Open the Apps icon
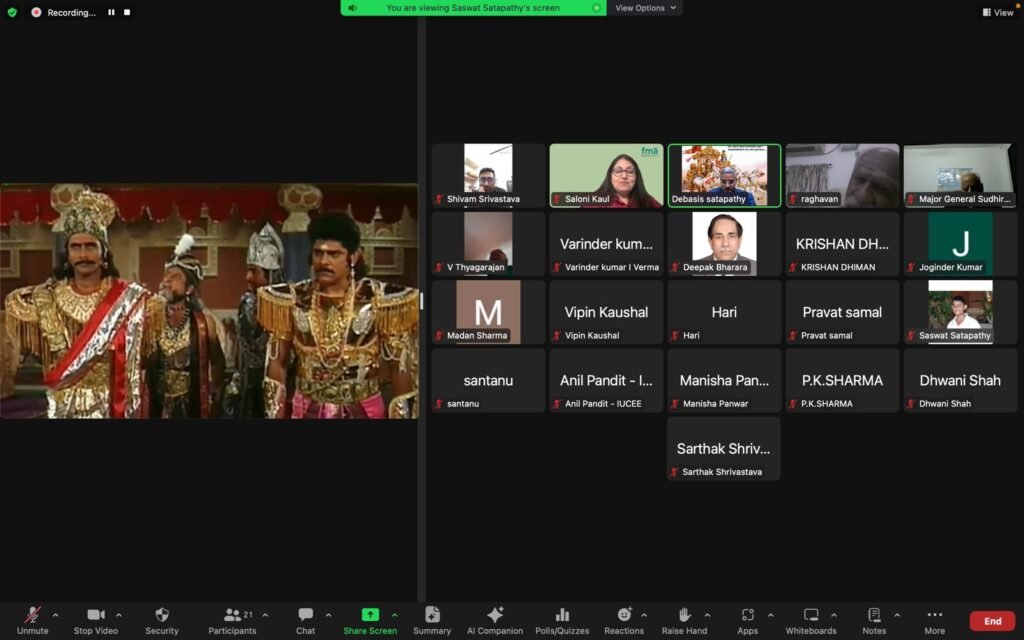The width and height of the screenshot is (1024, 640). point(748,615)
